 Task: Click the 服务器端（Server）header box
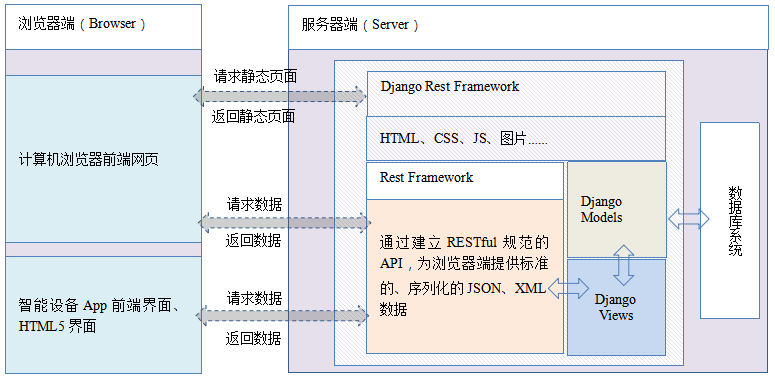click(528, 27)
